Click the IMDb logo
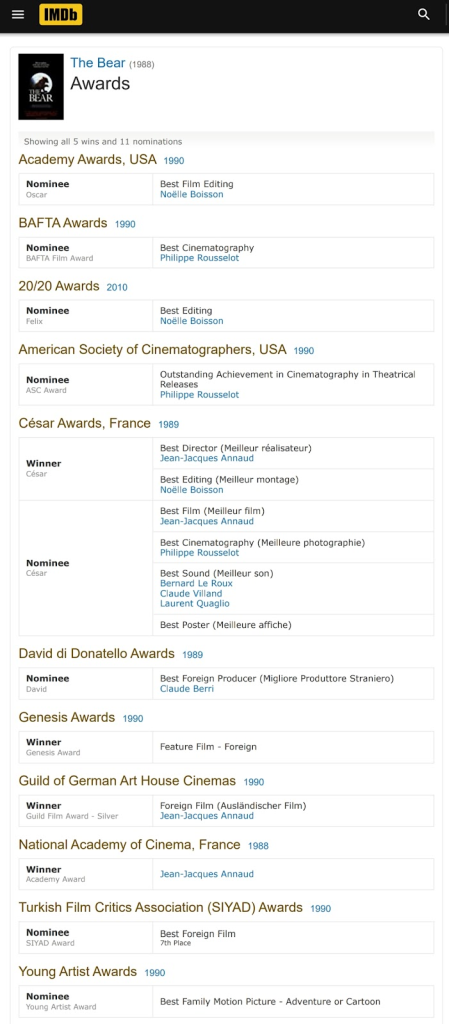 click(x=61, y=14)
